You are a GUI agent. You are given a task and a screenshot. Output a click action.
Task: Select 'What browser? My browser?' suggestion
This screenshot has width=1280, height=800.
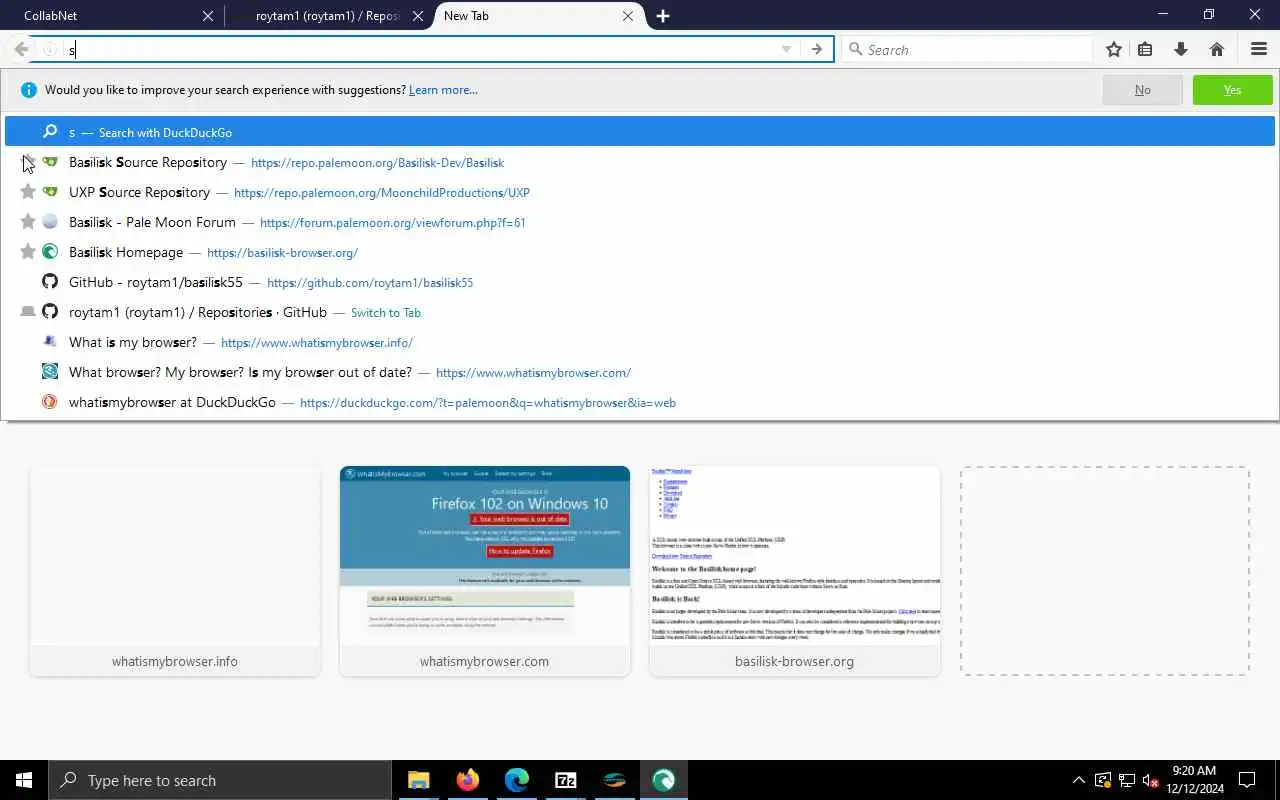pyautogui.click(x=640, y=372)
